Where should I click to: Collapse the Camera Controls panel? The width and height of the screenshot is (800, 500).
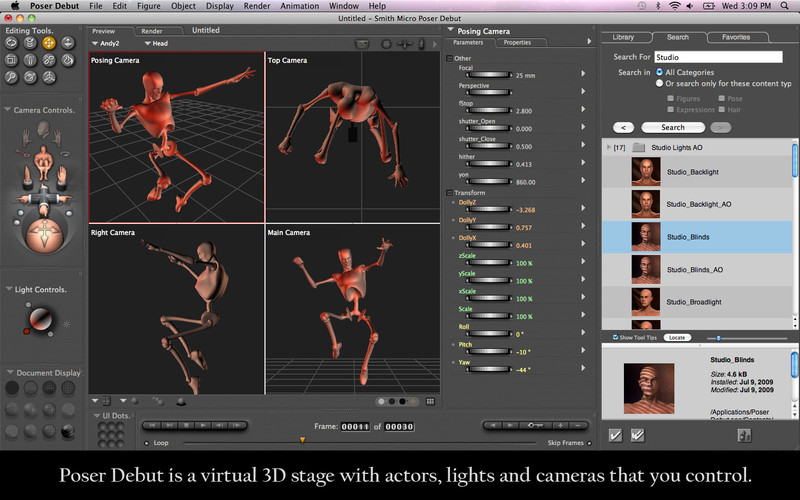tap(8, 109)
